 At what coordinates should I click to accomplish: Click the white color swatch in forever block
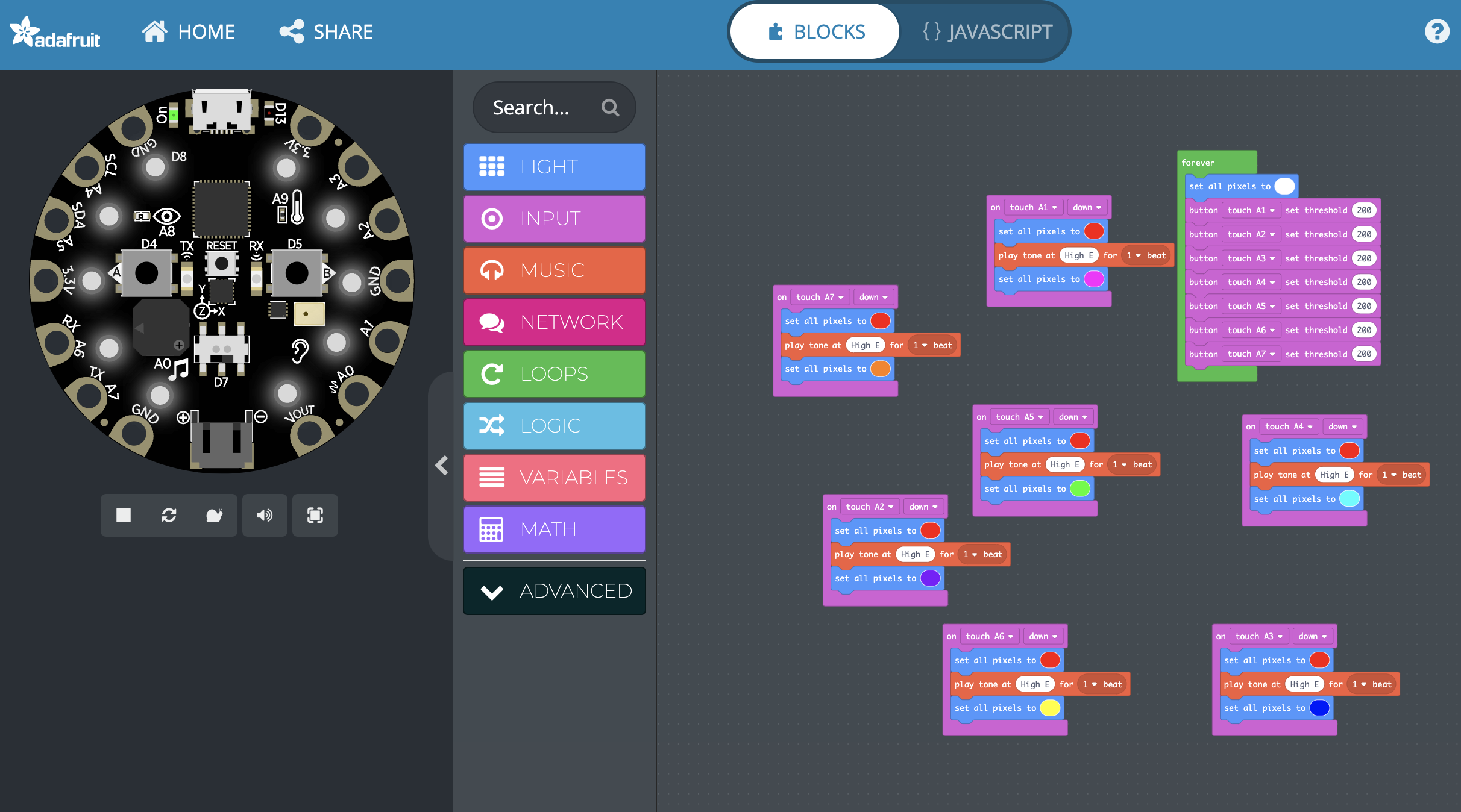[1284, 186]
